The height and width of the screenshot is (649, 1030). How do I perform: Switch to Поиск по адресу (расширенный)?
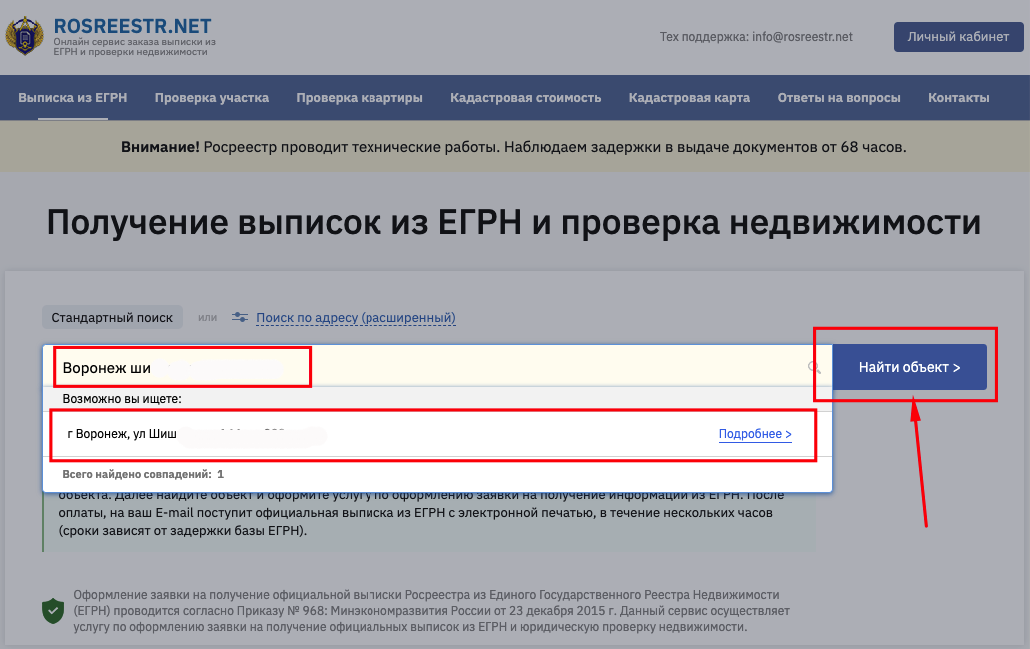[x=355, y=318]
